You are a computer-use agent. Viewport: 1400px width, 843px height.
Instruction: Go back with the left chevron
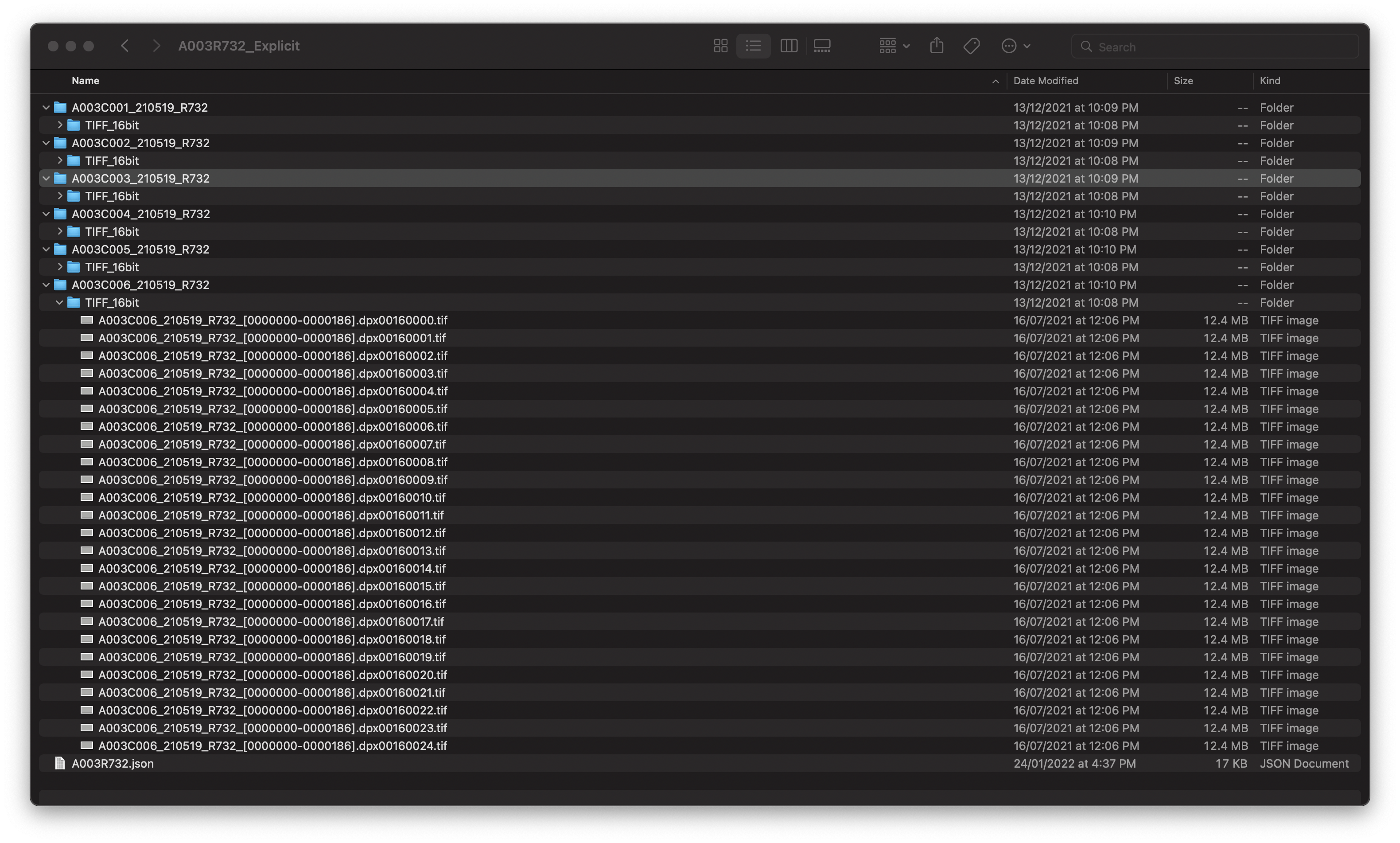tap(125, 46)
